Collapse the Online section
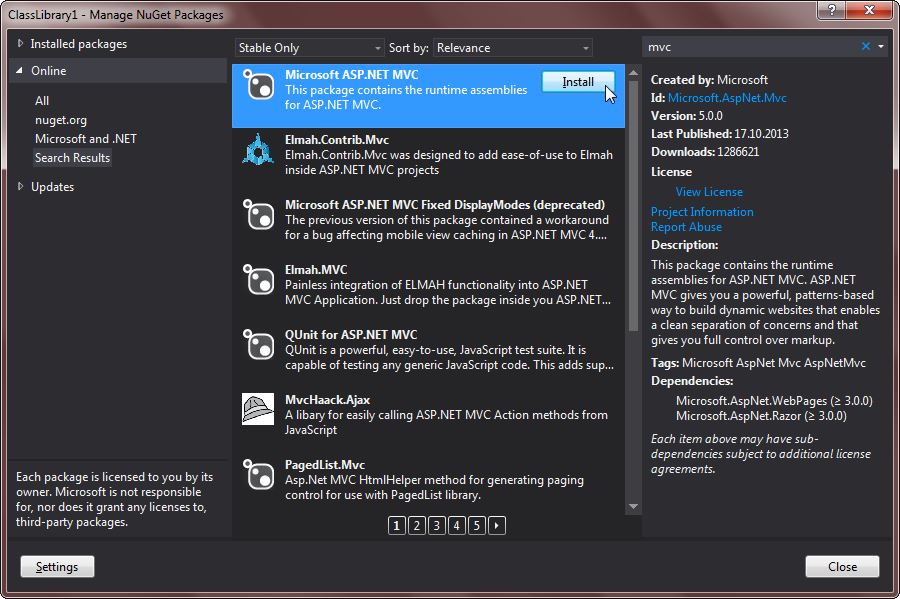Viewport: 900px width, 599px height. pyautogui.click(x=20, y=71)
